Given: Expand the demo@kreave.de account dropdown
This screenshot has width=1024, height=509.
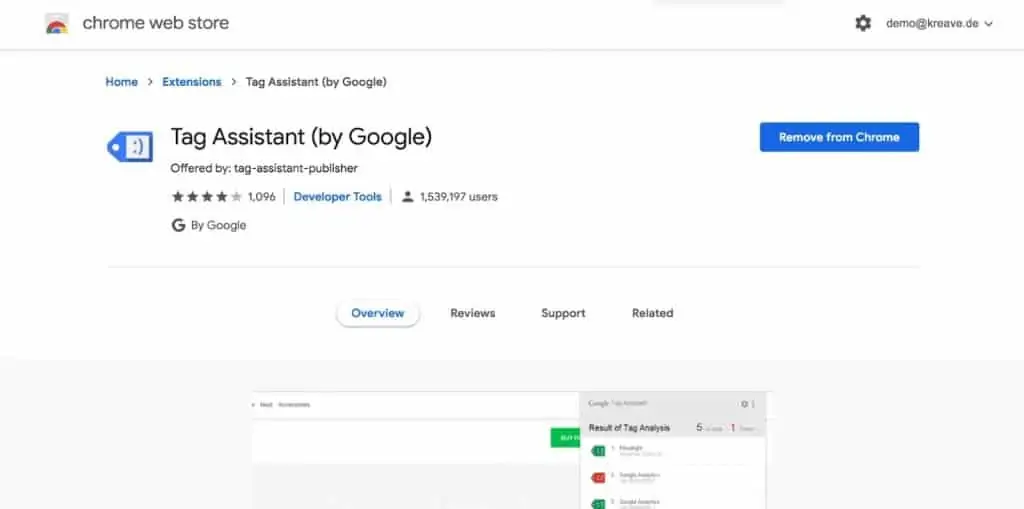Looking at the screenshot, I should pos(939,24).
